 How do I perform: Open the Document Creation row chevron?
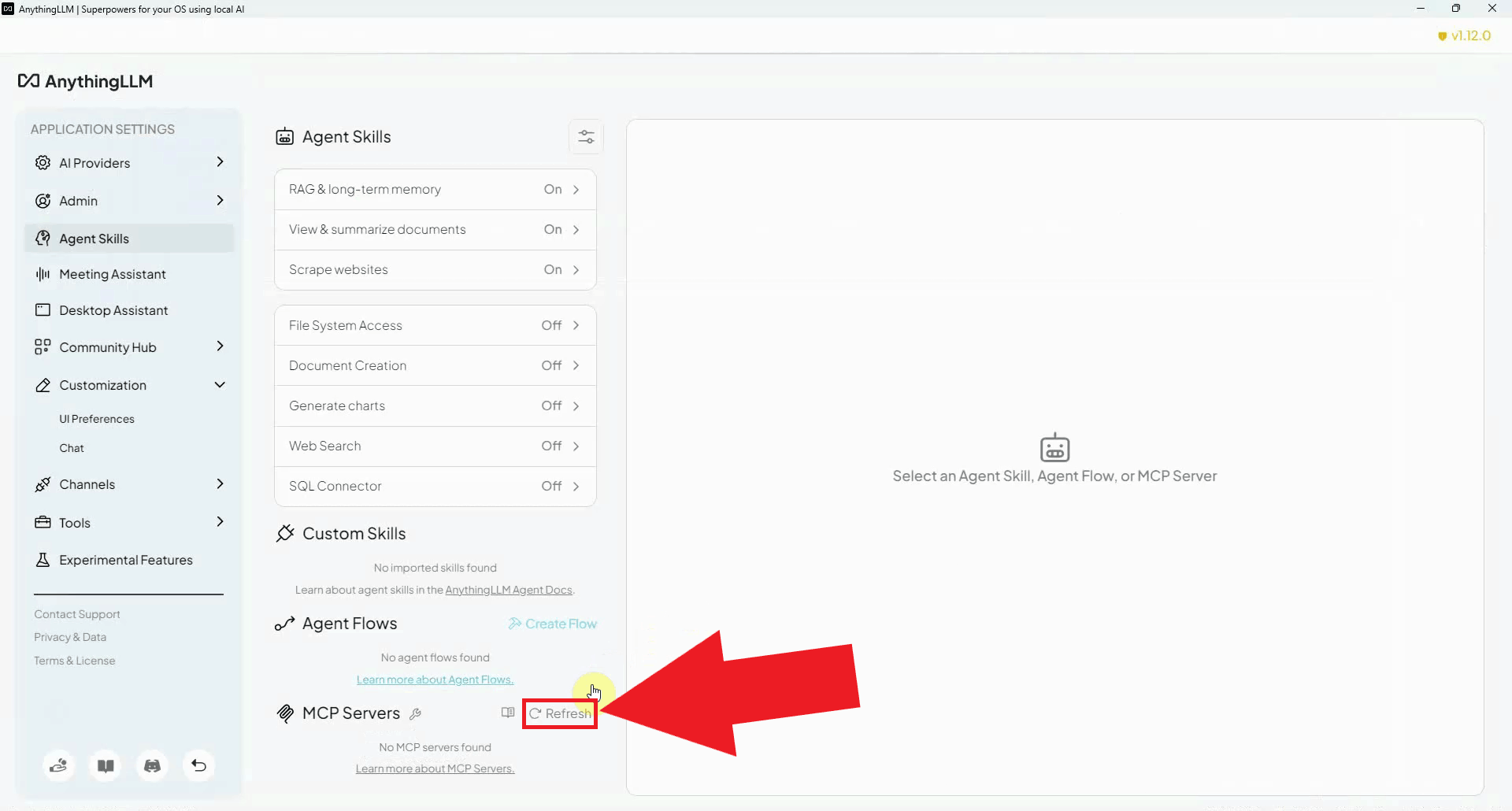(576, 365)
